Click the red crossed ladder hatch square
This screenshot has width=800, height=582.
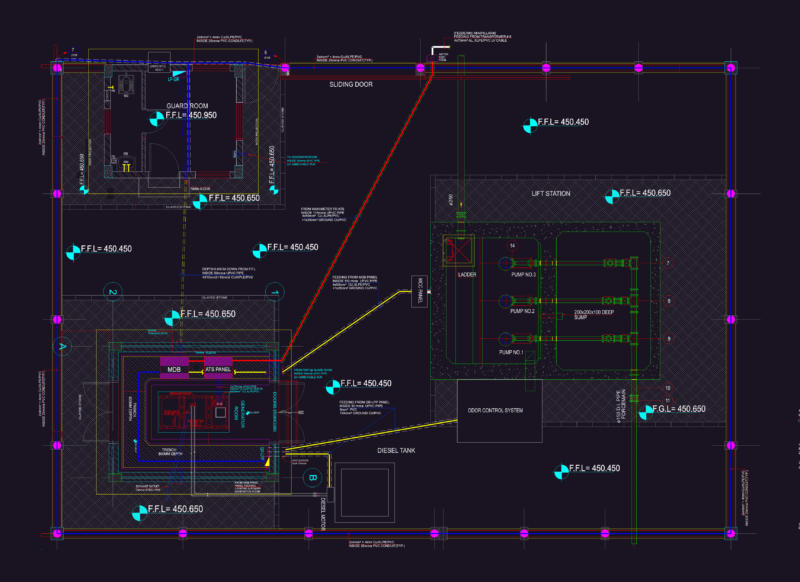click(458, 250)
